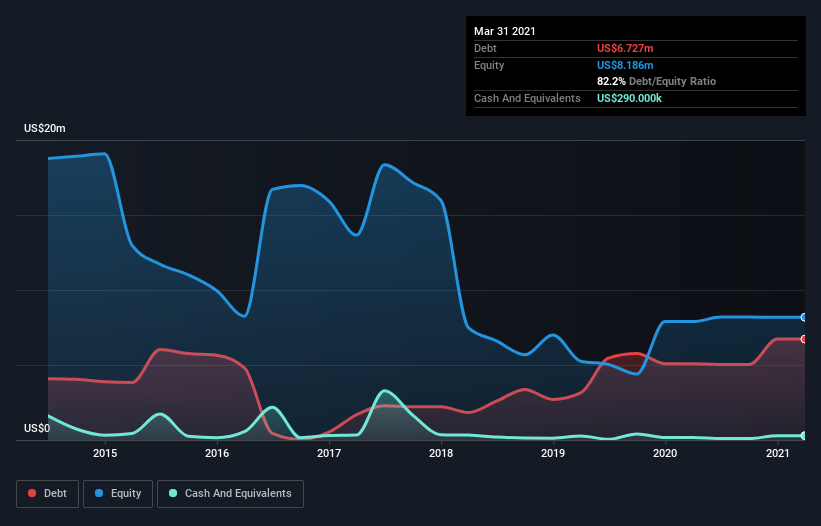Click Cash And Equivalents tooltip label
The image size is (821, 526).
[527, 98]
